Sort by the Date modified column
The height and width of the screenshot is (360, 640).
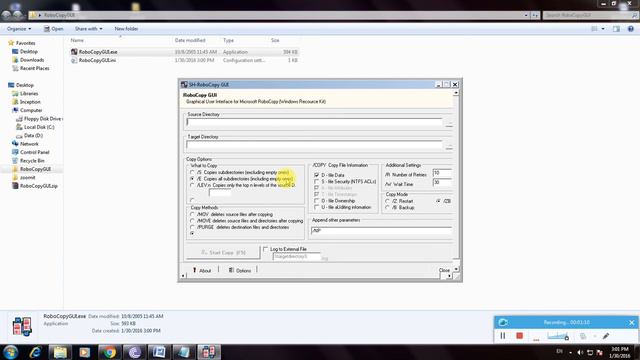(x=190, y=40)
